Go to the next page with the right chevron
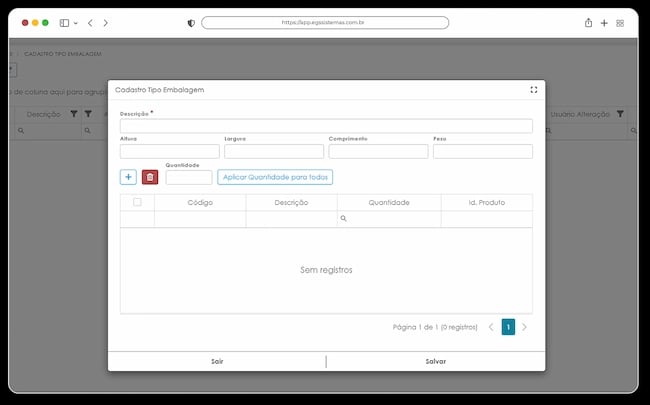 (524, 327)
